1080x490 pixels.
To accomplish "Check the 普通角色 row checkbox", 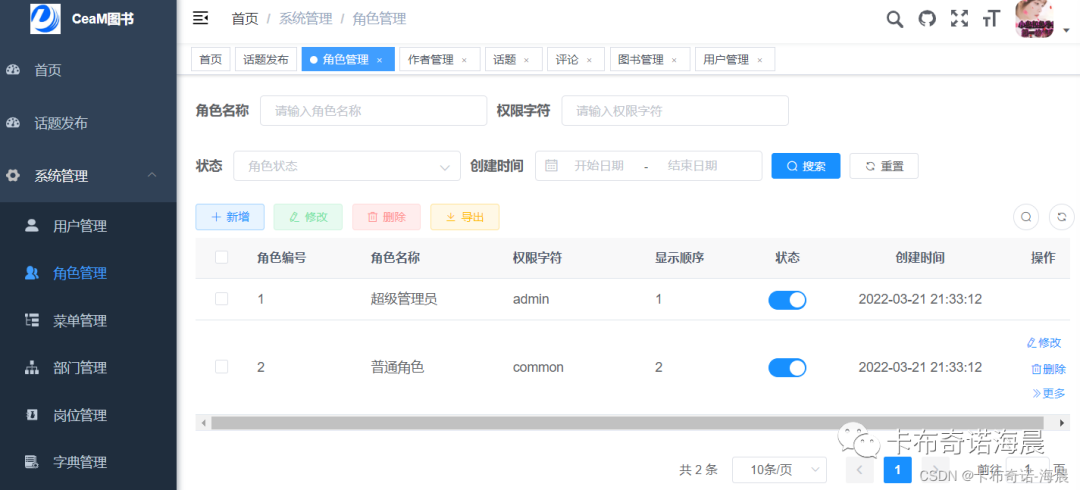I will tap(221, 367).
